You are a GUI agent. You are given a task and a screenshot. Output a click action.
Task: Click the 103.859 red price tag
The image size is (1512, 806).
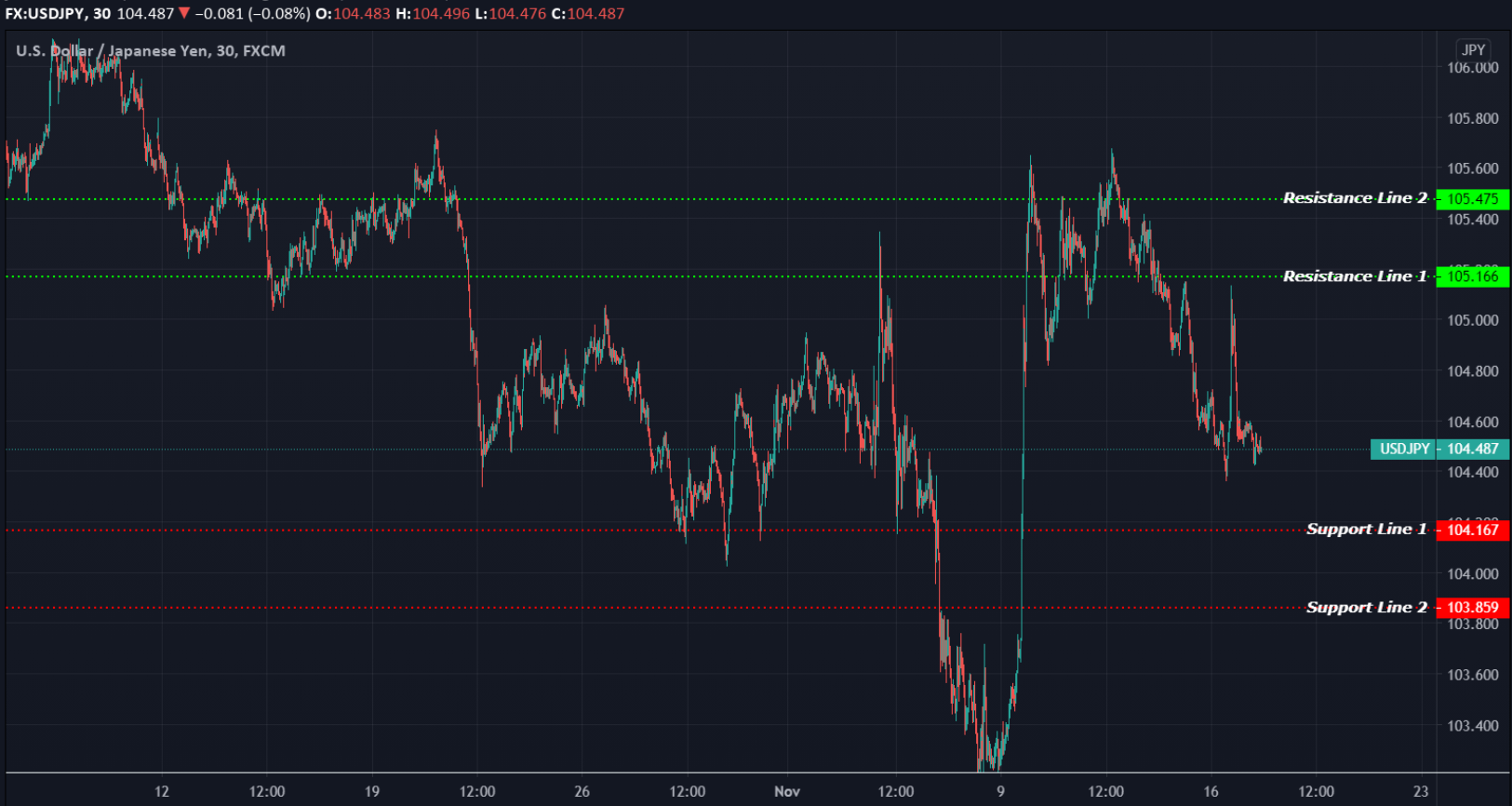[x=1473, y=608]
